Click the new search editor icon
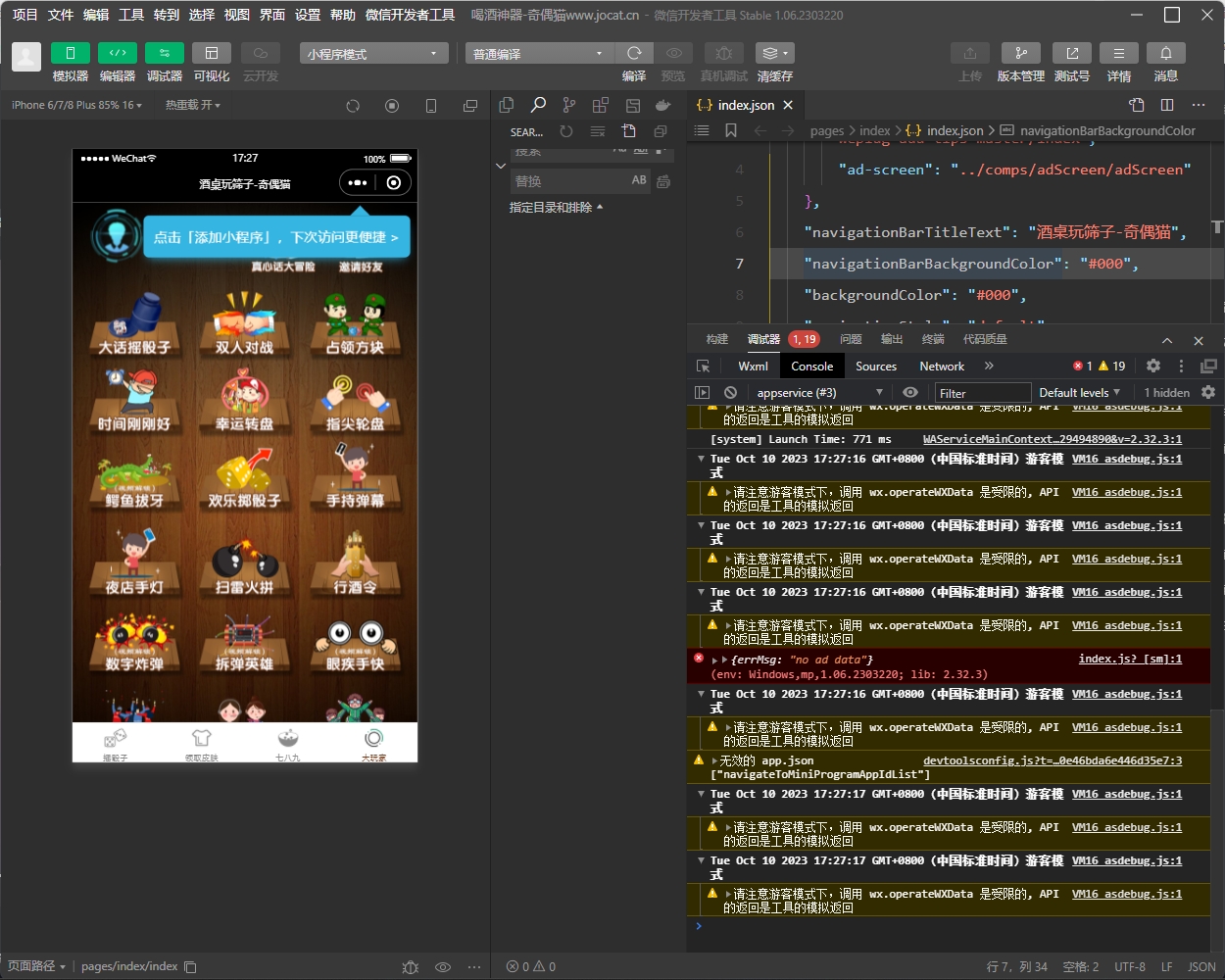The height and width of the screenshot is (980, 1225). (x=629, y=131)
